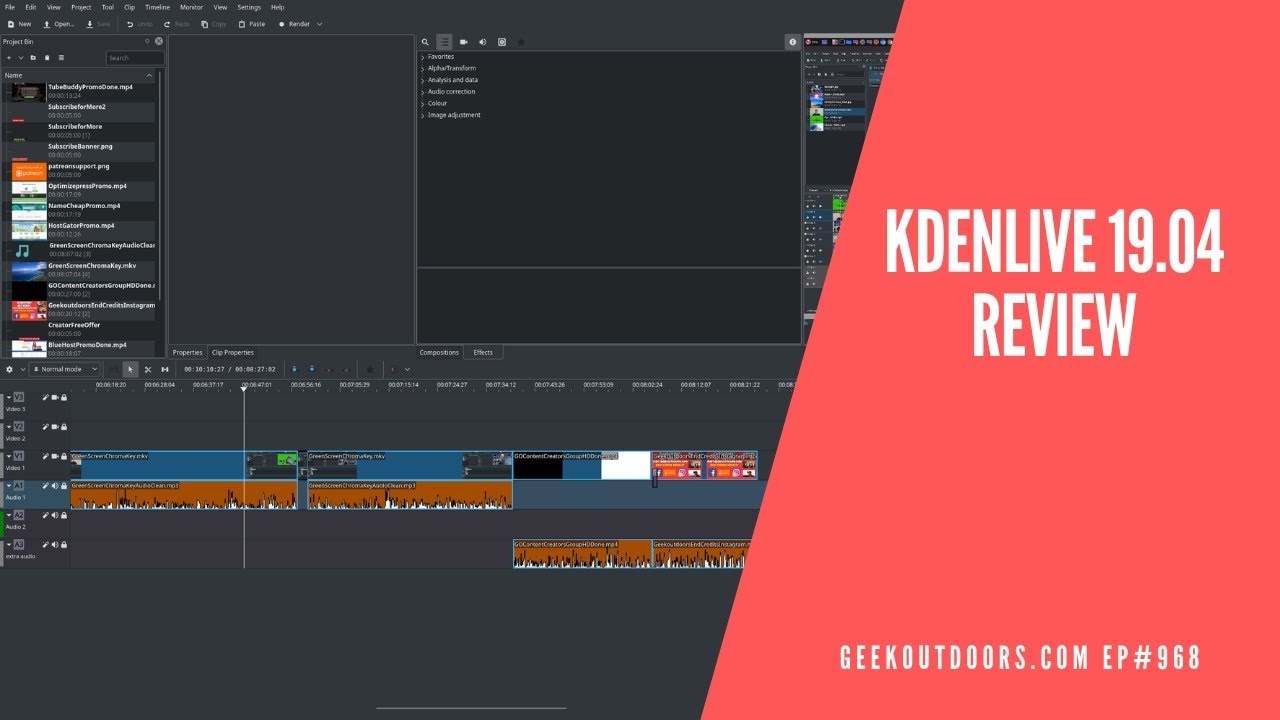
Task: Toggle the effect info icon button
Action: coord(792,42)
